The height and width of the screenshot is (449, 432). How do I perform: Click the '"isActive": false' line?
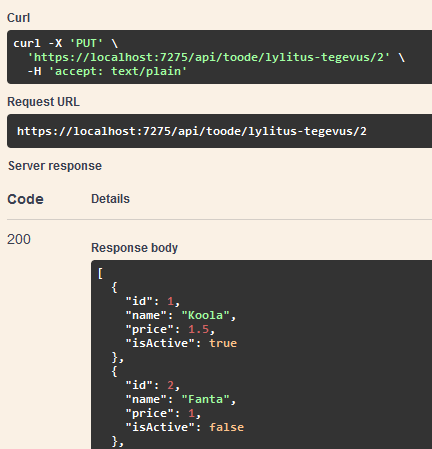(185, 427)
